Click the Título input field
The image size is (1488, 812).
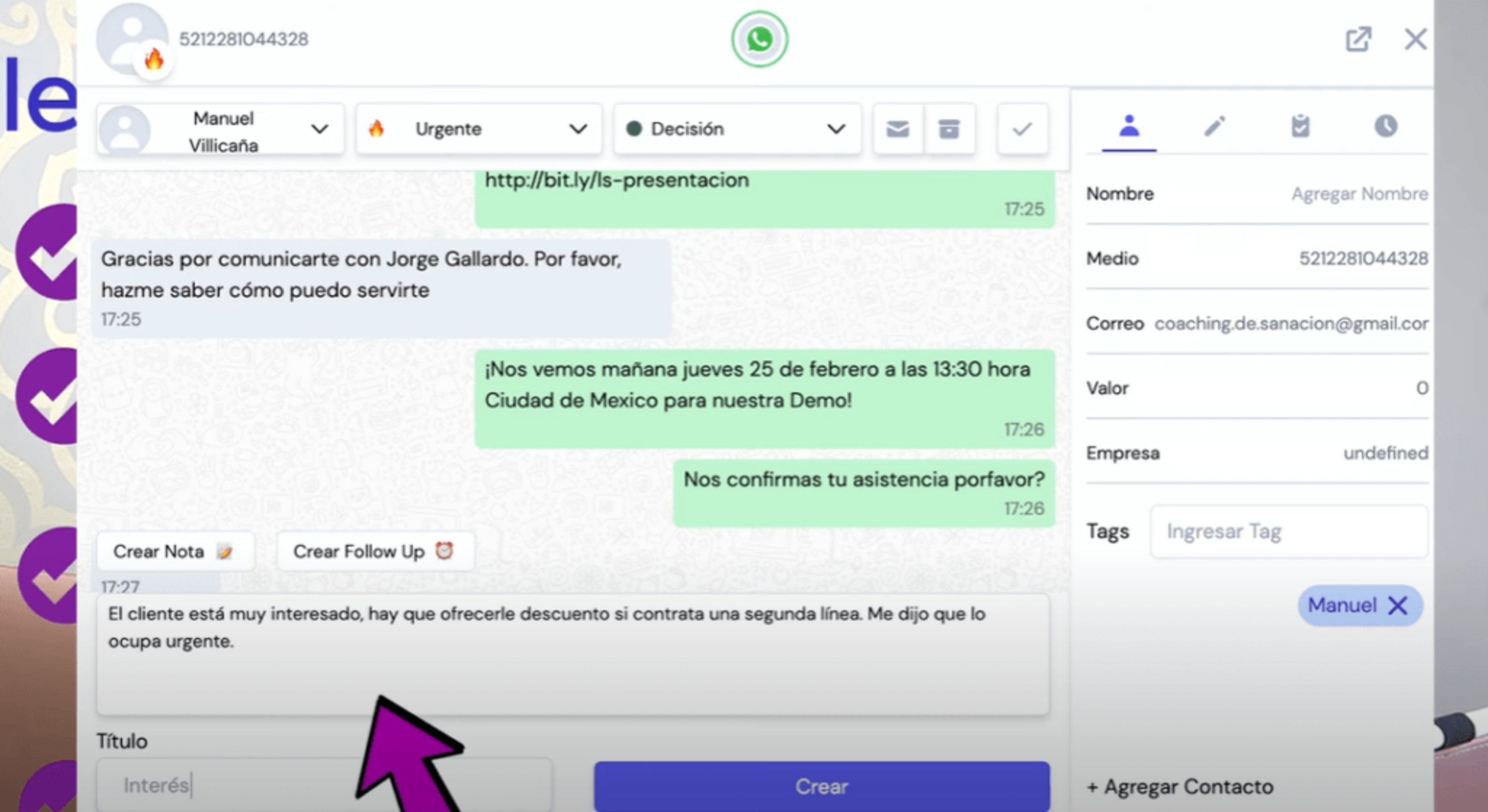(324, 785)
